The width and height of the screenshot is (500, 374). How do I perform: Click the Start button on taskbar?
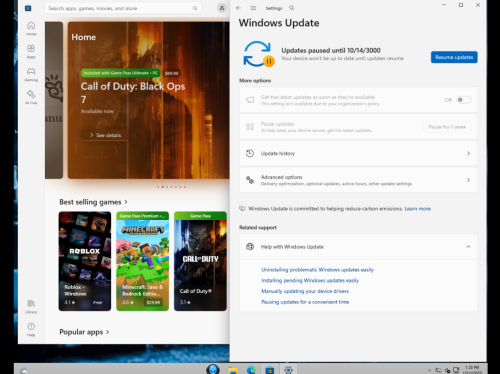coord(213,369)
